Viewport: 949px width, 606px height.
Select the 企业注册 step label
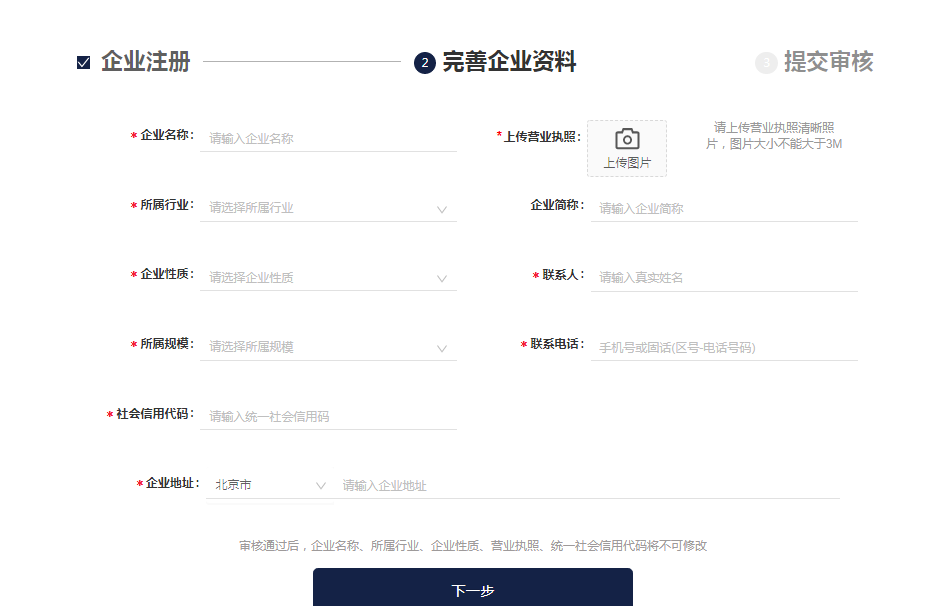(x=145, y=62)
